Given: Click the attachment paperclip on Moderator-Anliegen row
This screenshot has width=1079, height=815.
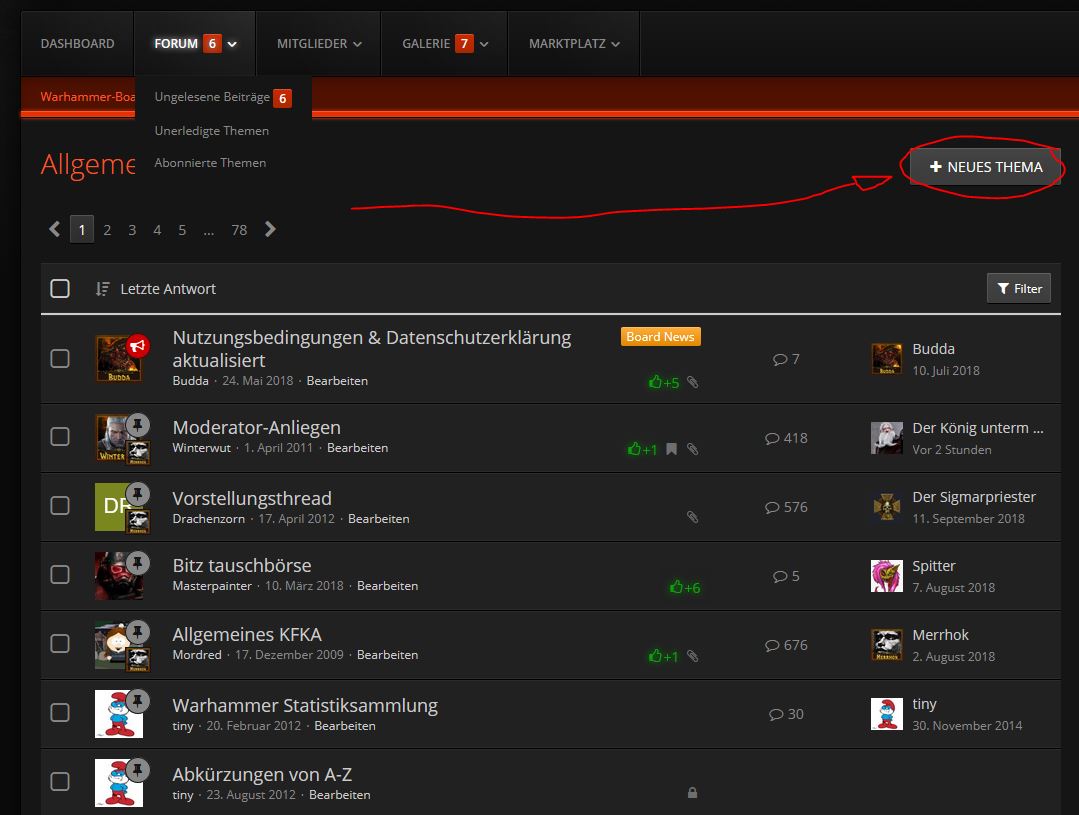Looking at the screenshot, I should point(693,449).
